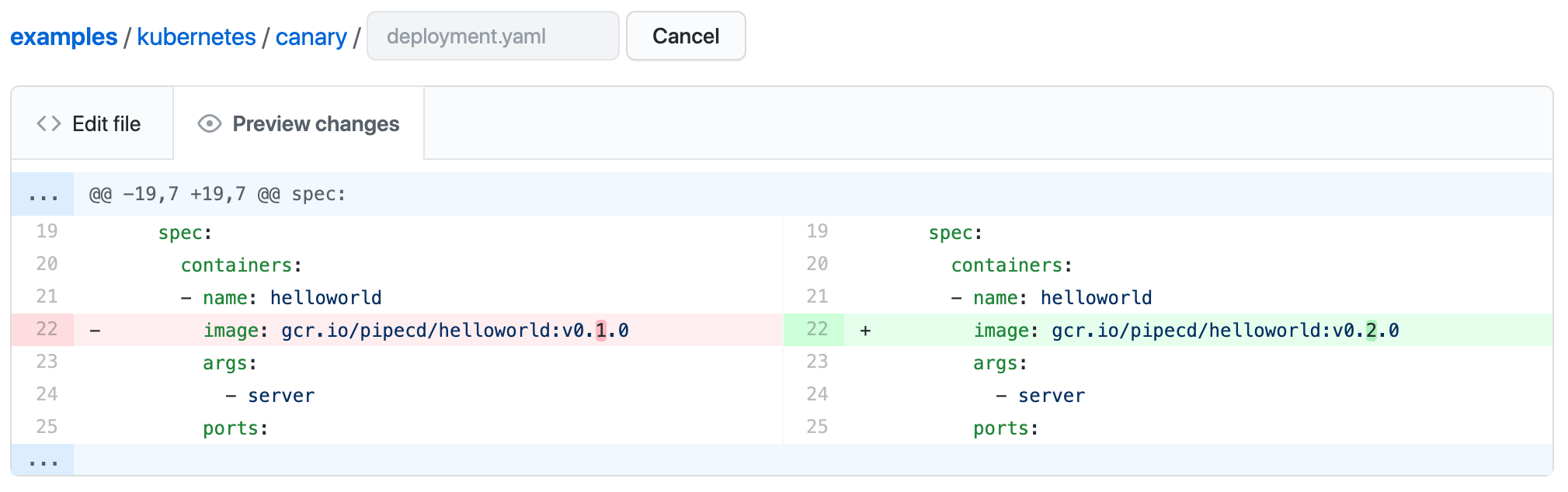This screenshot has width=1568, height=492.
Task: Navigate to the canary breadcrumb folder
Action: [311, 36]
